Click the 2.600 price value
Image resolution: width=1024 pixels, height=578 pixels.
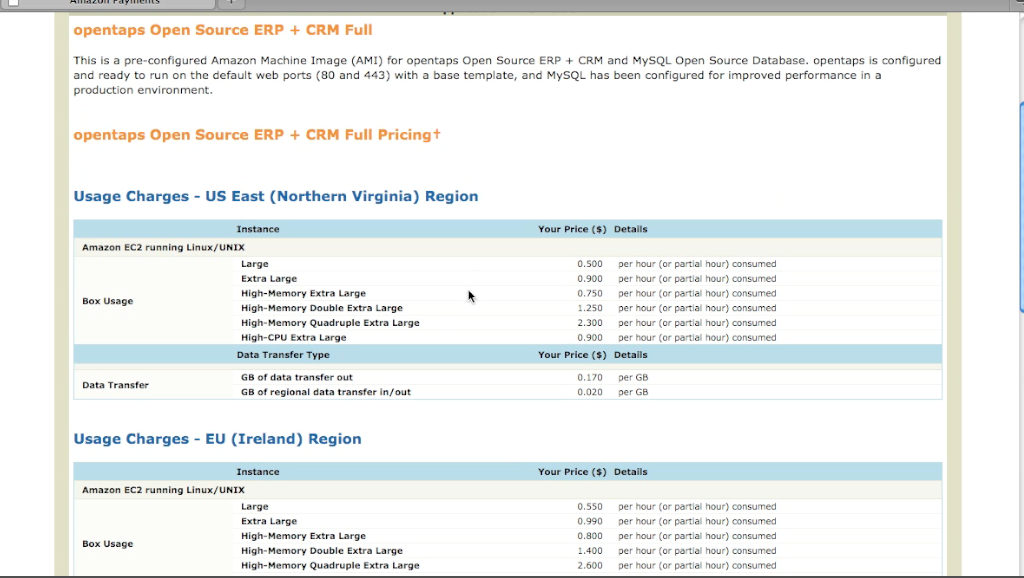590,566
